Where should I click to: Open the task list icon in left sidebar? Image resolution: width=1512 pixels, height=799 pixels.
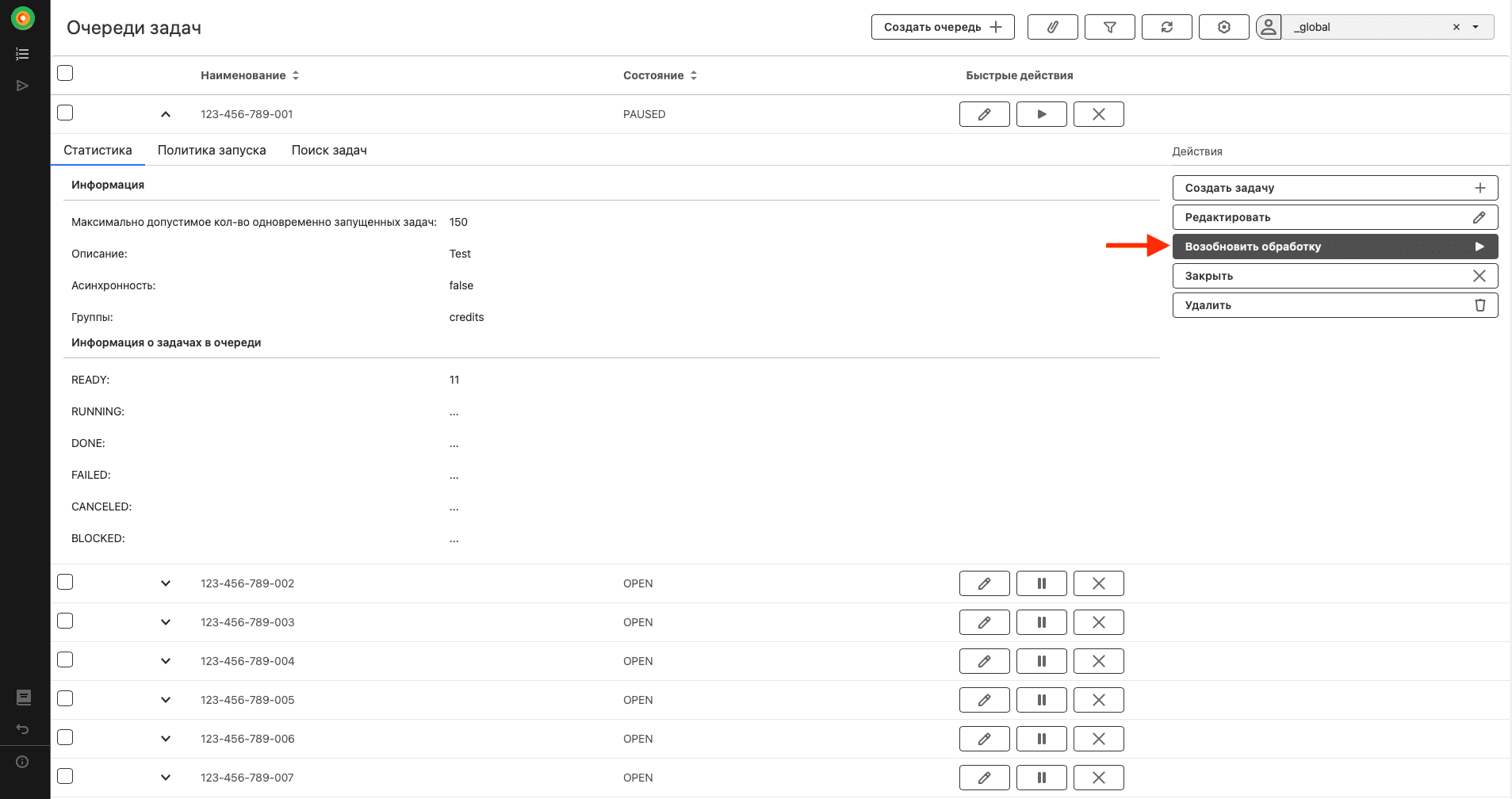tap(22, 54)
